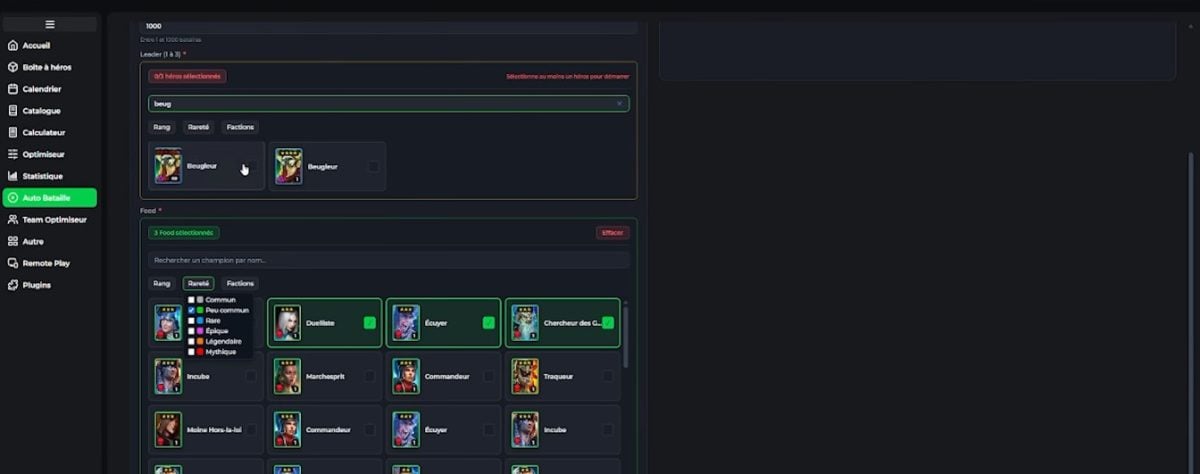Open the Factions filter in Feed section
Image resolution: width=1200 pixels, height=474 pixels.
tap(240, 283)
